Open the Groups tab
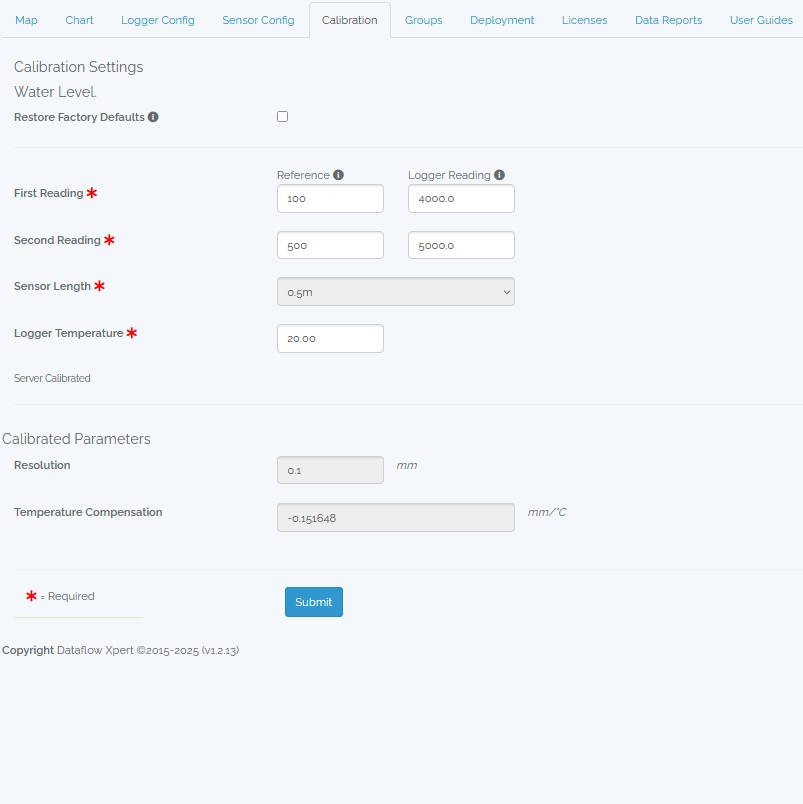 pyautogui.click(x=423, y=20)
